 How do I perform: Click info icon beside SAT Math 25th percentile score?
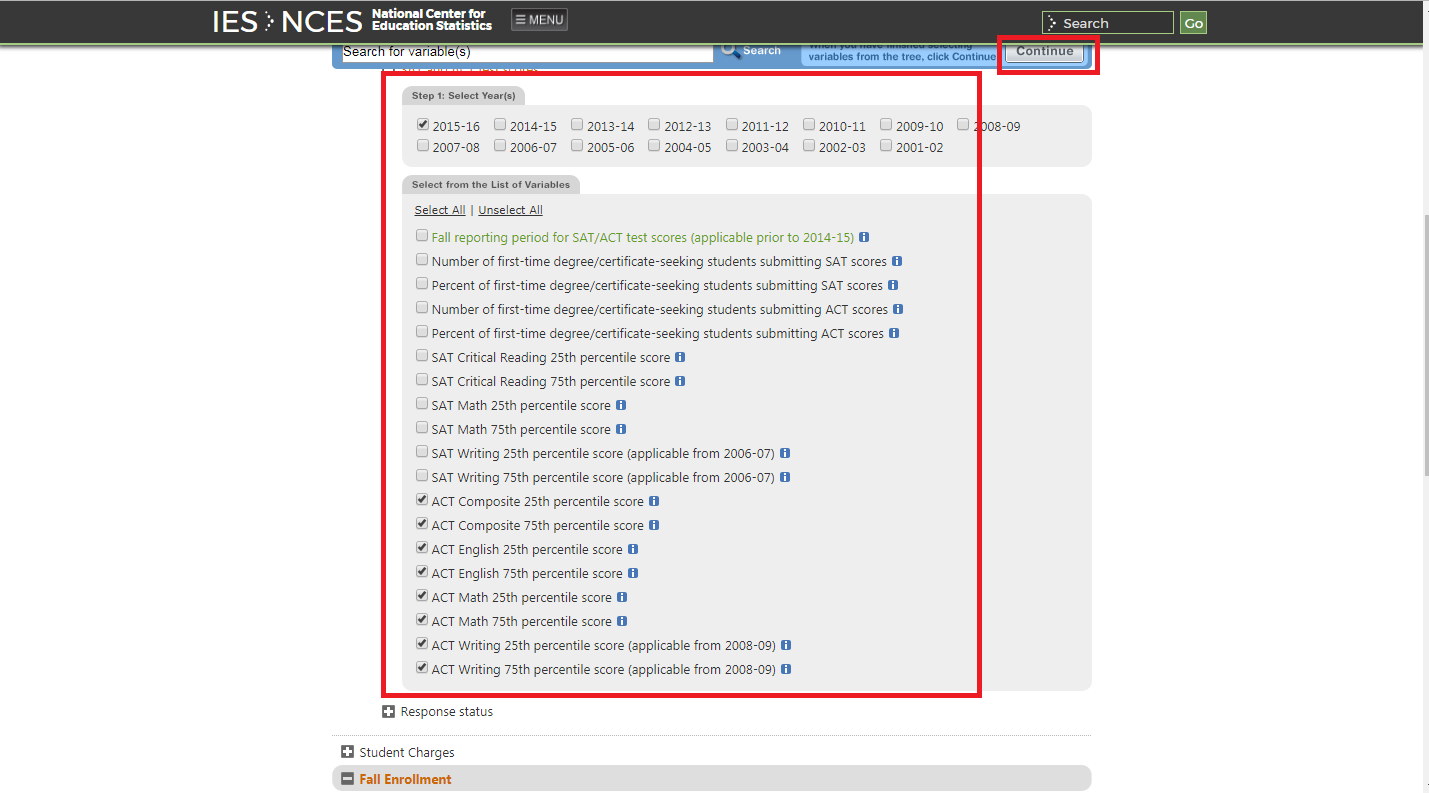(x=621, y=405)
